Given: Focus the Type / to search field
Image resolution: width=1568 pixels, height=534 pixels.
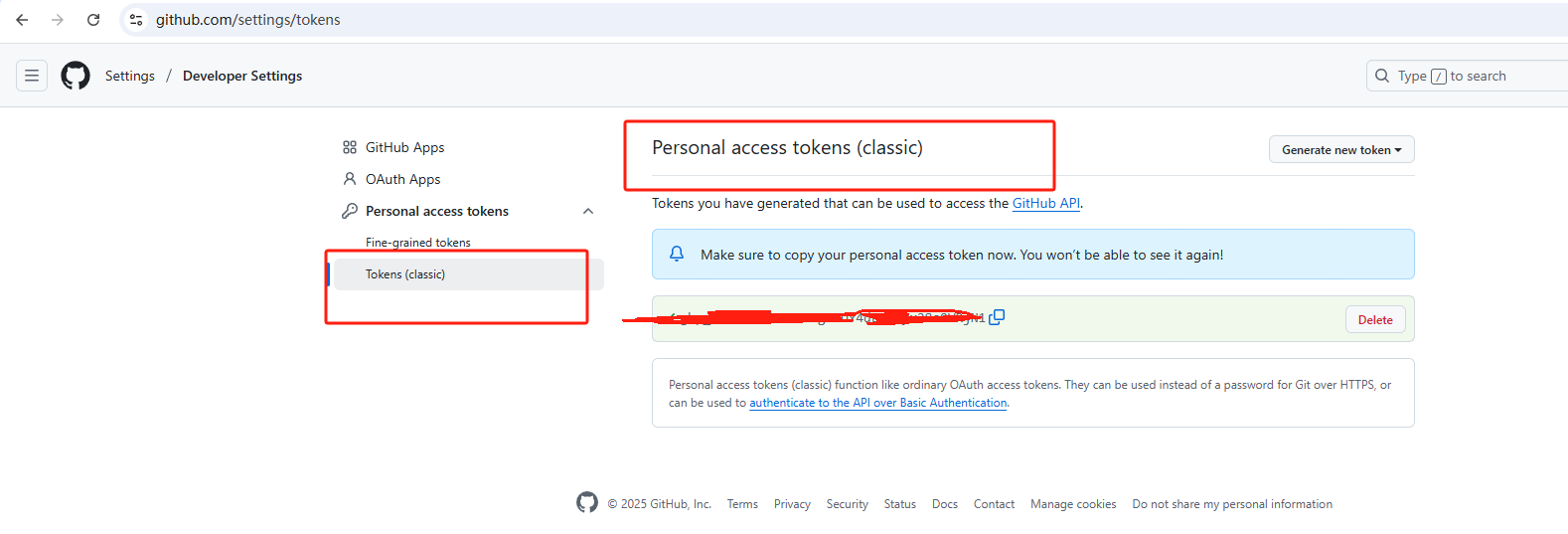Looking at the screenshot, I should click(1467, 76).
